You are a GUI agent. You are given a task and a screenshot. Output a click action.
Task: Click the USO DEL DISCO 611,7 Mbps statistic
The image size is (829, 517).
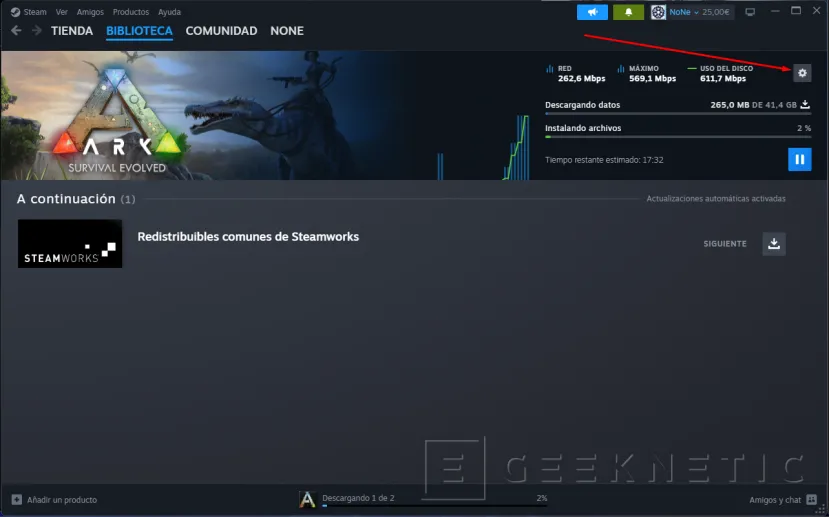pos(720,73)
